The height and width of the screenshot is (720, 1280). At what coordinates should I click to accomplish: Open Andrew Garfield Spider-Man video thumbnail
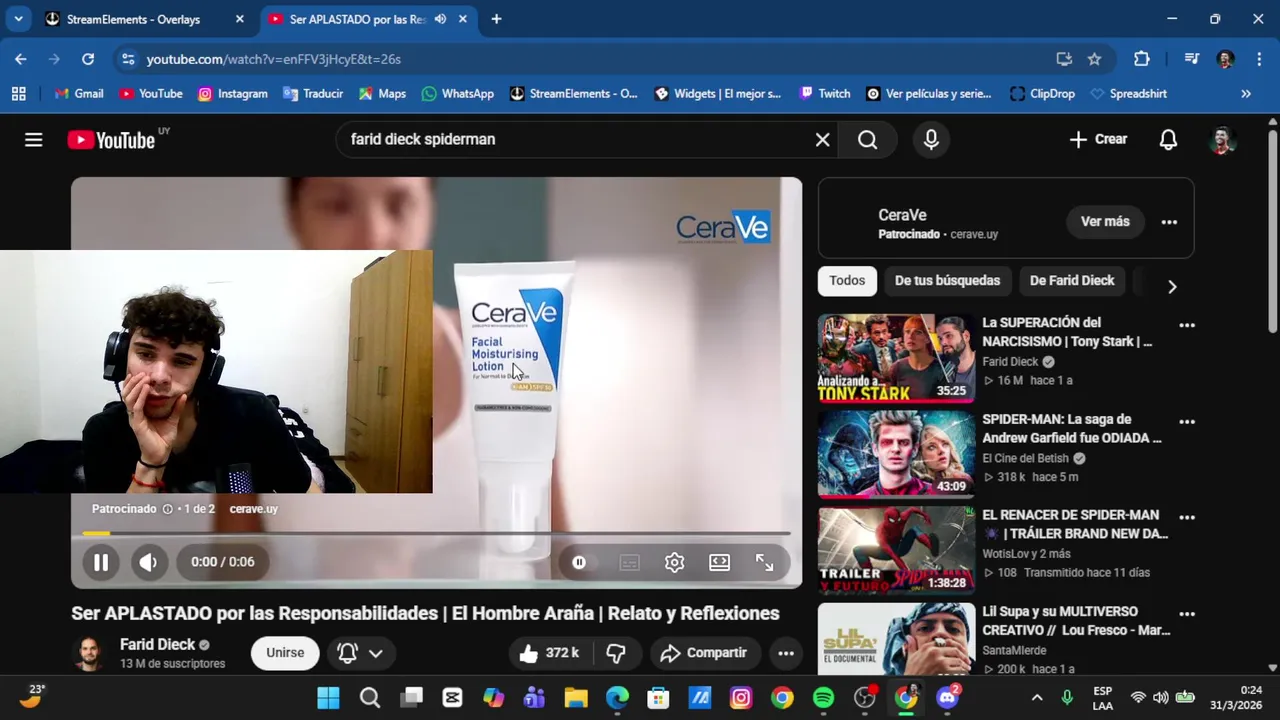tap(896, 454)
